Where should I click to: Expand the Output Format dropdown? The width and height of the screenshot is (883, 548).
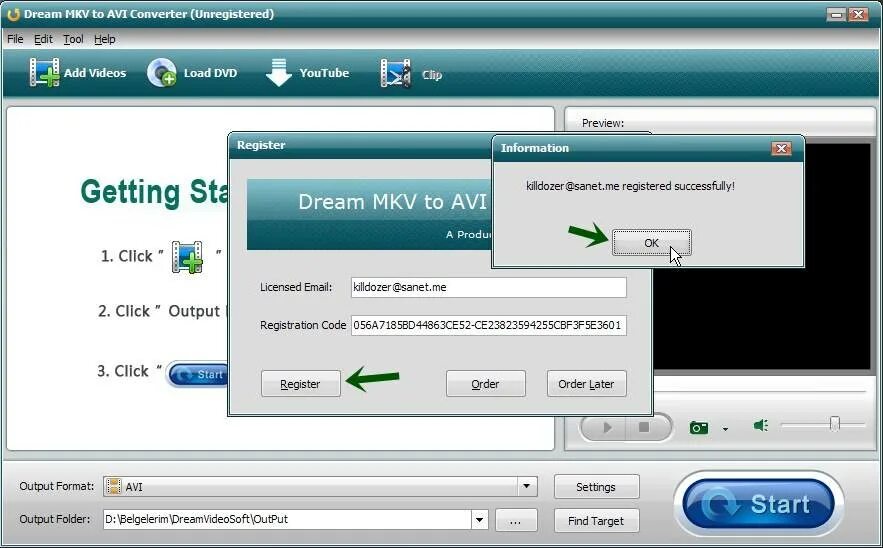pyautogui.click(x=527, y=486)
